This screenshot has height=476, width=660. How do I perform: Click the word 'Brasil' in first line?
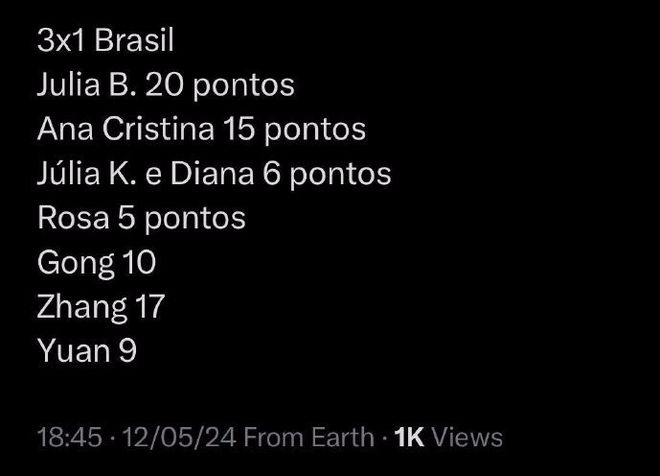click(134, 41)
